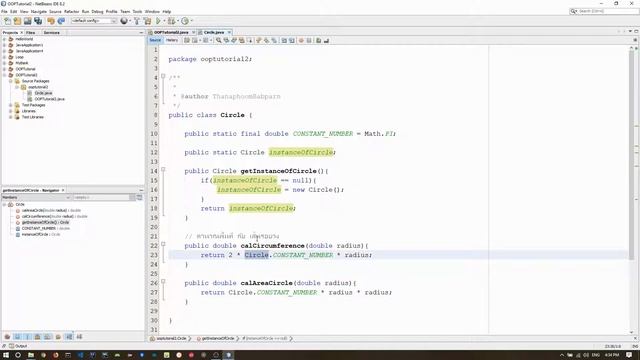Toggle Rectangular Selection in editor toolbar

[x=250, y=40]
